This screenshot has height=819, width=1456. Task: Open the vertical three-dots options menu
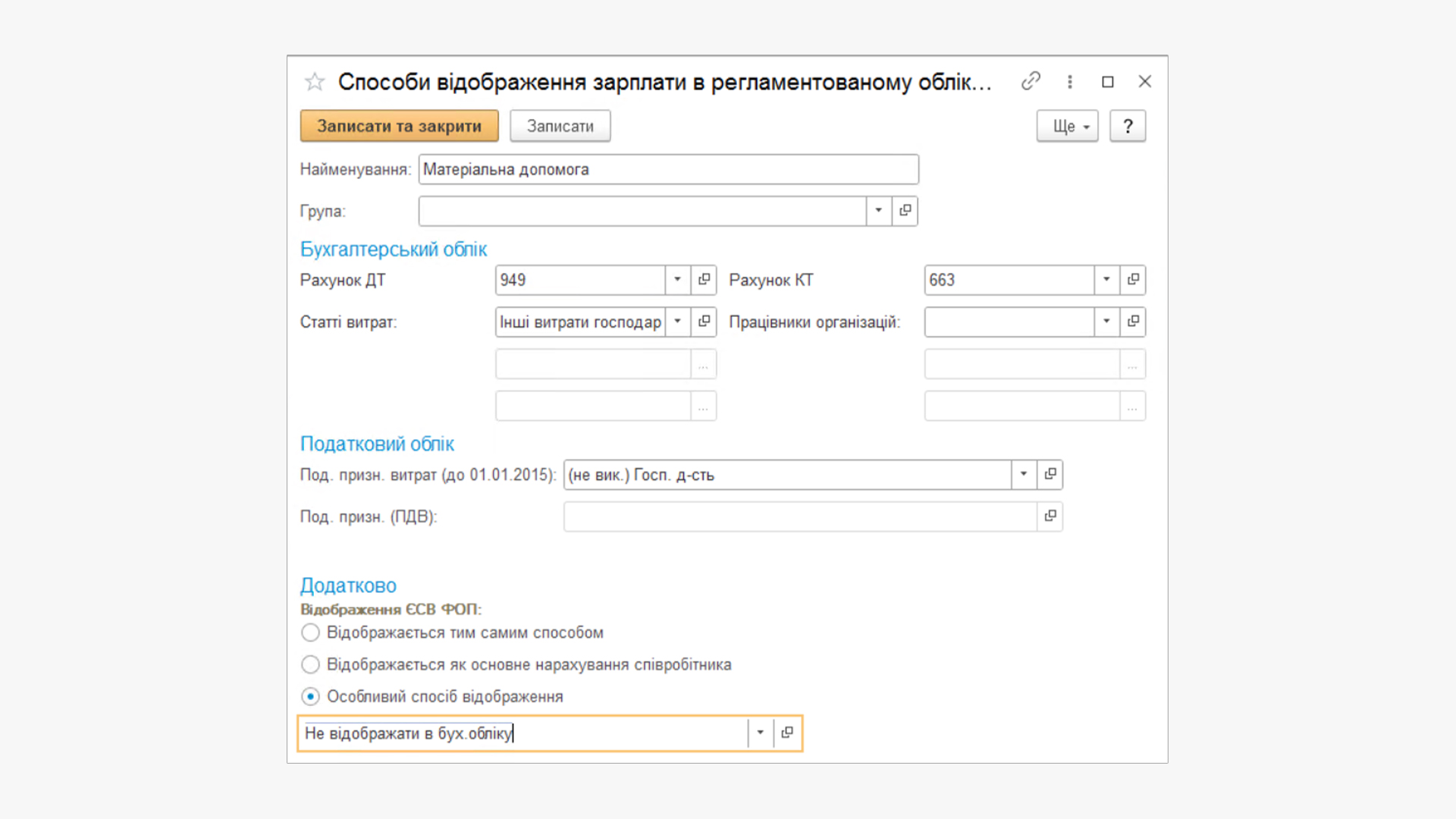(1070, 82)
